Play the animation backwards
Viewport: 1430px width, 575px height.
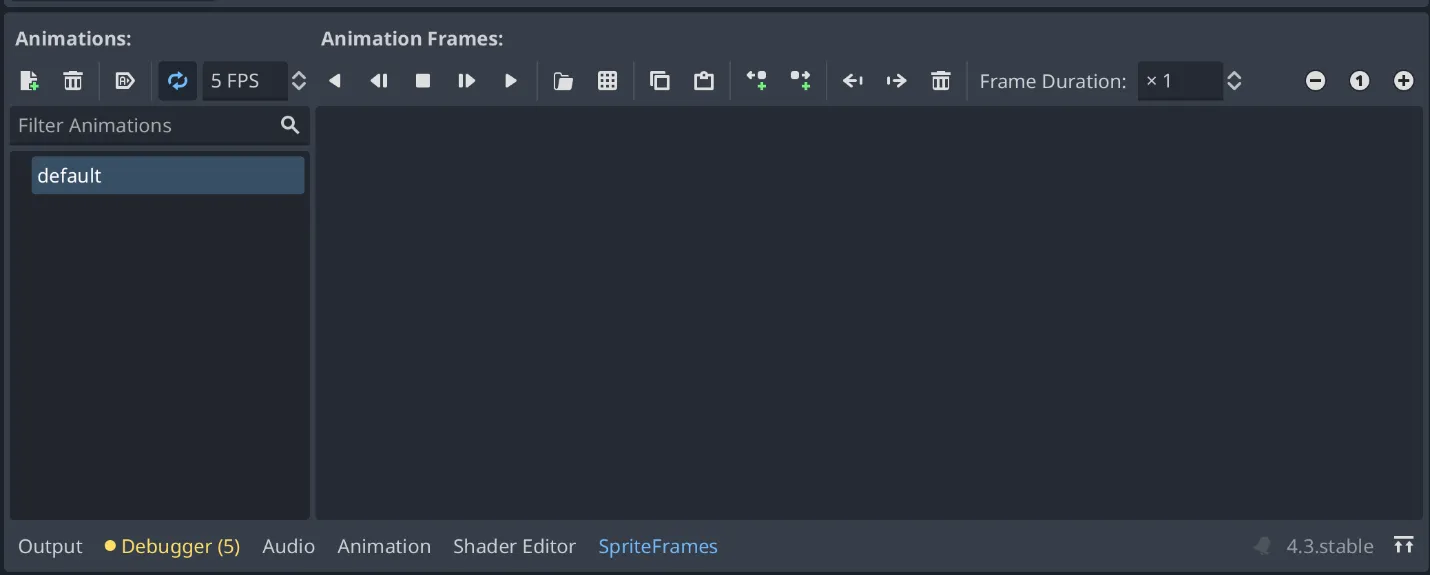(335, 81)
